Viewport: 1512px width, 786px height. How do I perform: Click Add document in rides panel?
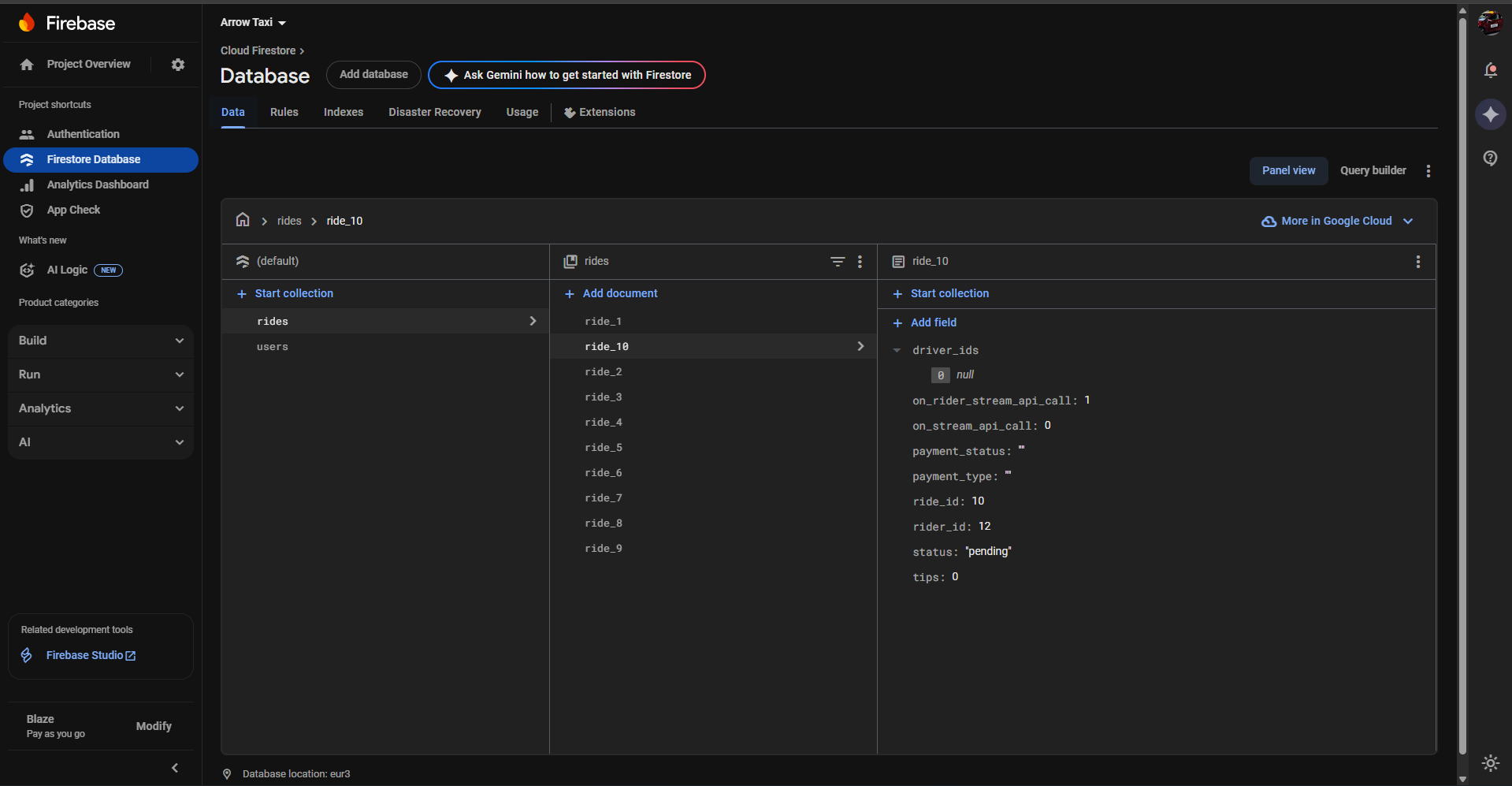point(611,294)
